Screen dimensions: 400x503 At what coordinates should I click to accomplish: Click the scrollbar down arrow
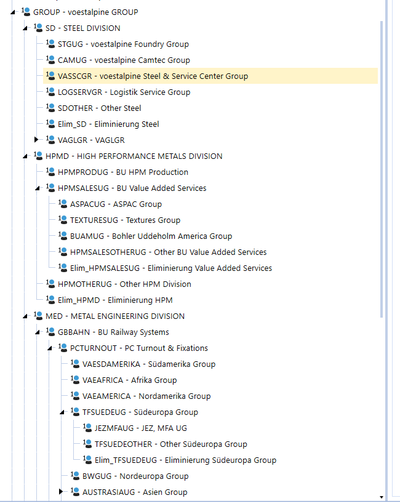pos(381,497)
